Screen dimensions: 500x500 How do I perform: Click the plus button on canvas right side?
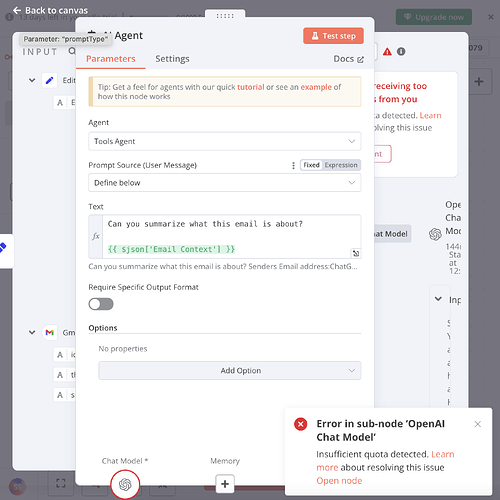pos(479,82)
